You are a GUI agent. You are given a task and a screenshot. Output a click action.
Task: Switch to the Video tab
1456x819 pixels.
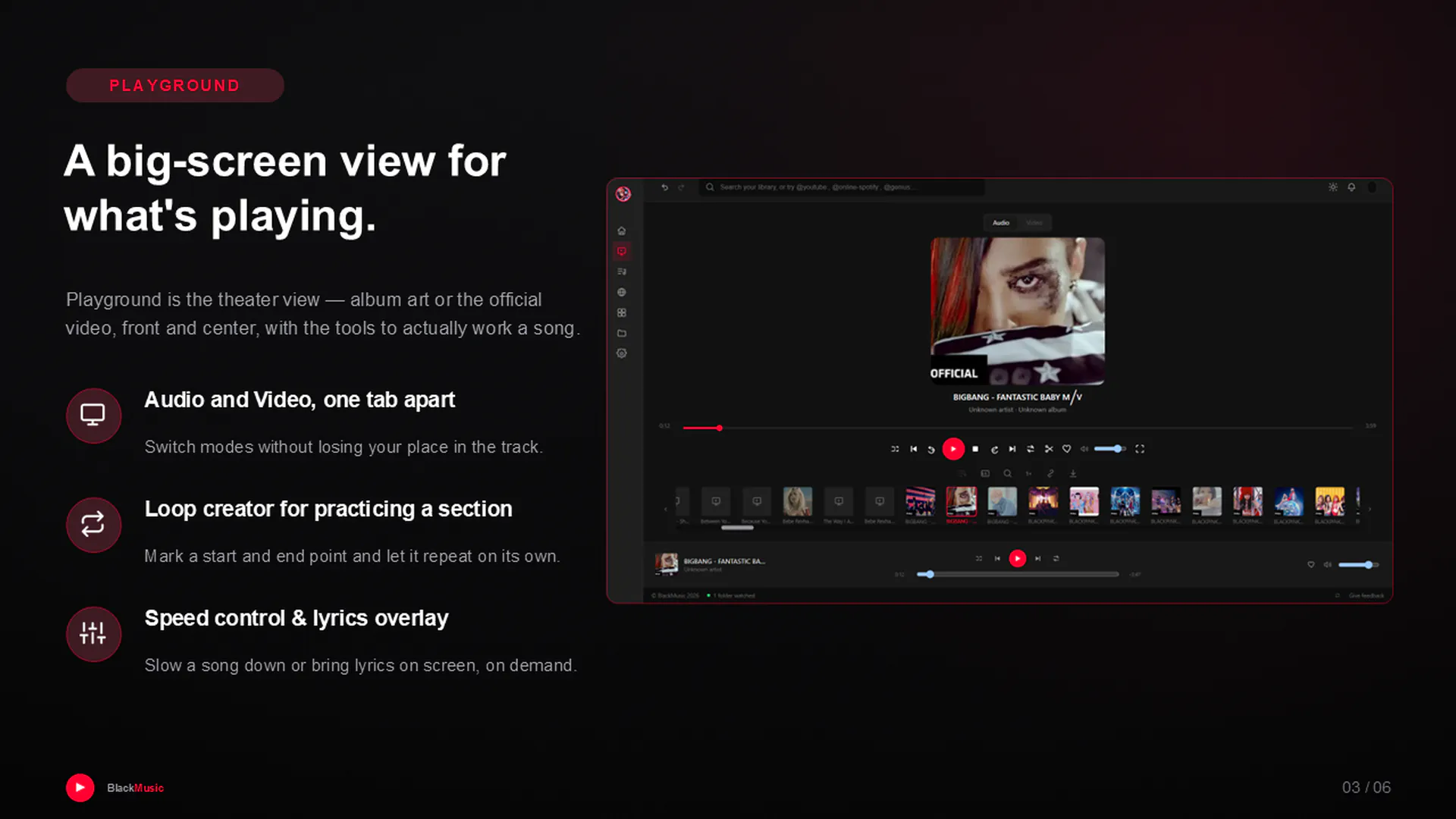1034,223
